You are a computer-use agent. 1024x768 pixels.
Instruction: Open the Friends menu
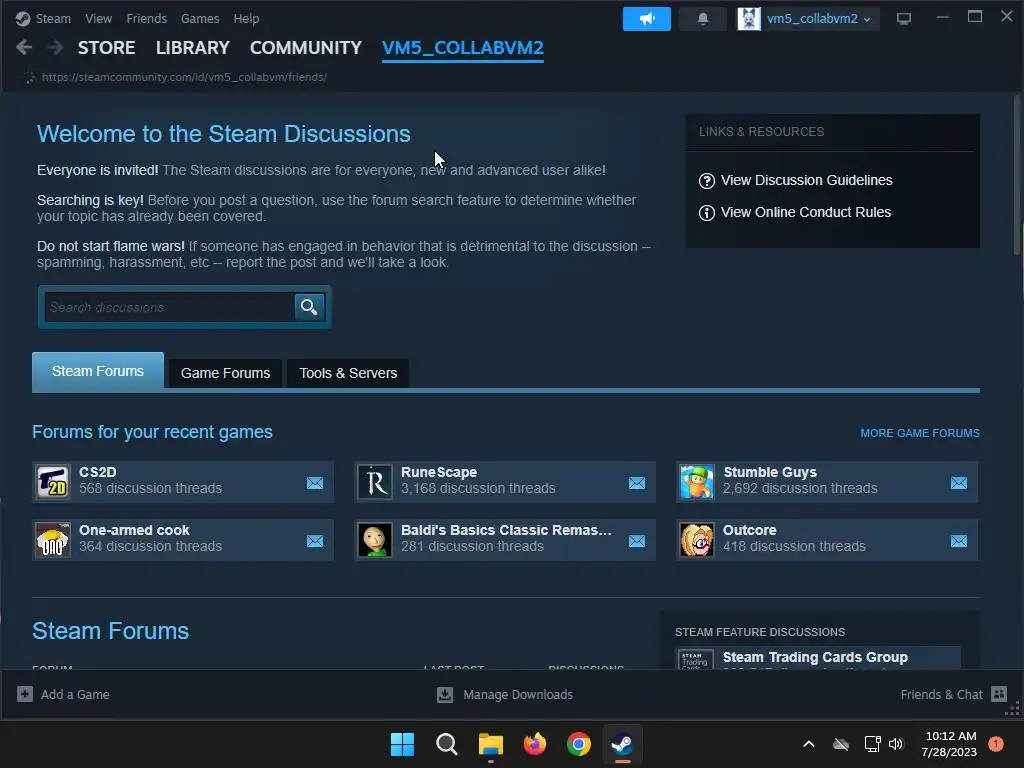pyautogui.click(x=146, y=19)
